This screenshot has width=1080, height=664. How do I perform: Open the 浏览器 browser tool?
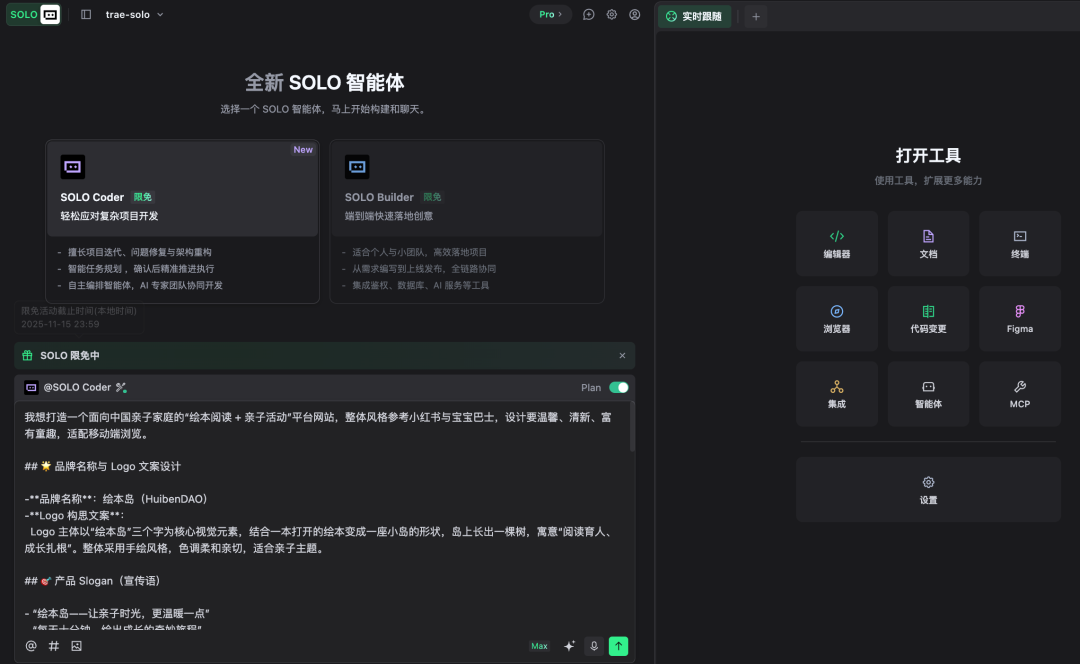[x=837, y=319]
